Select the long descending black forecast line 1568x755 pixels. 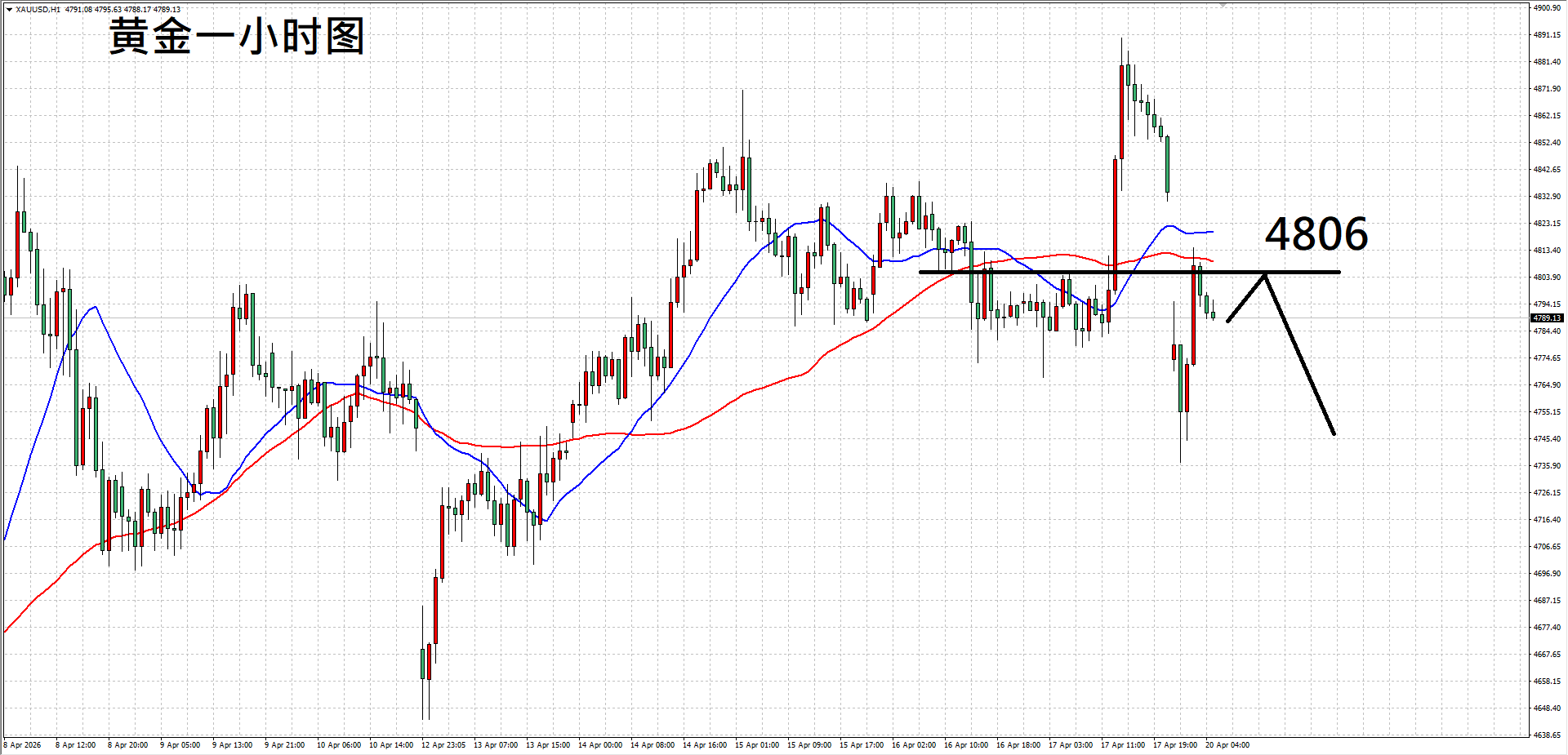[1300, 355]
